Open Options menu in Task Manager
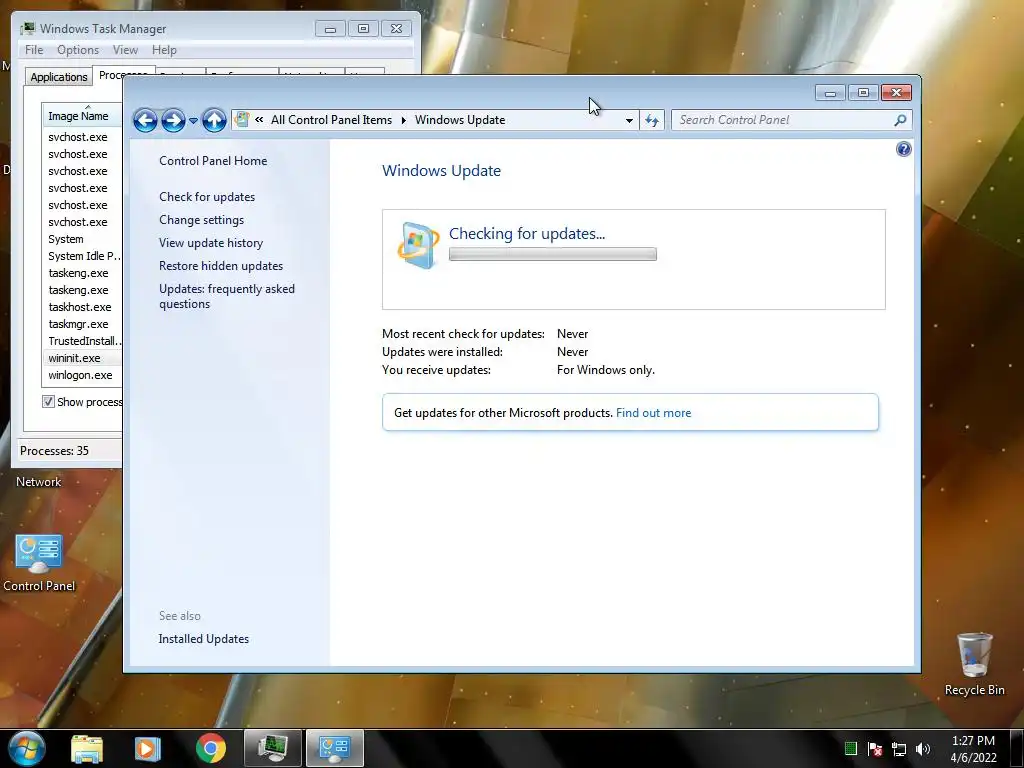Image resolution: width=1024 pixels, height=768 pixels. 78,50
